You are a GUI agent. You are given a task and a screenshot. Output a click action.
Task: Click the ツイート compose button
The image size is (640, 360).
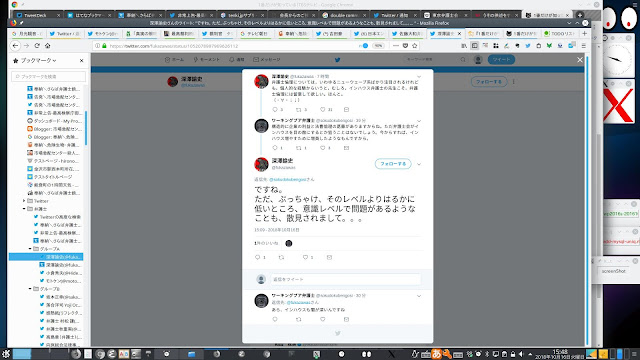click(x=501, y=60)
